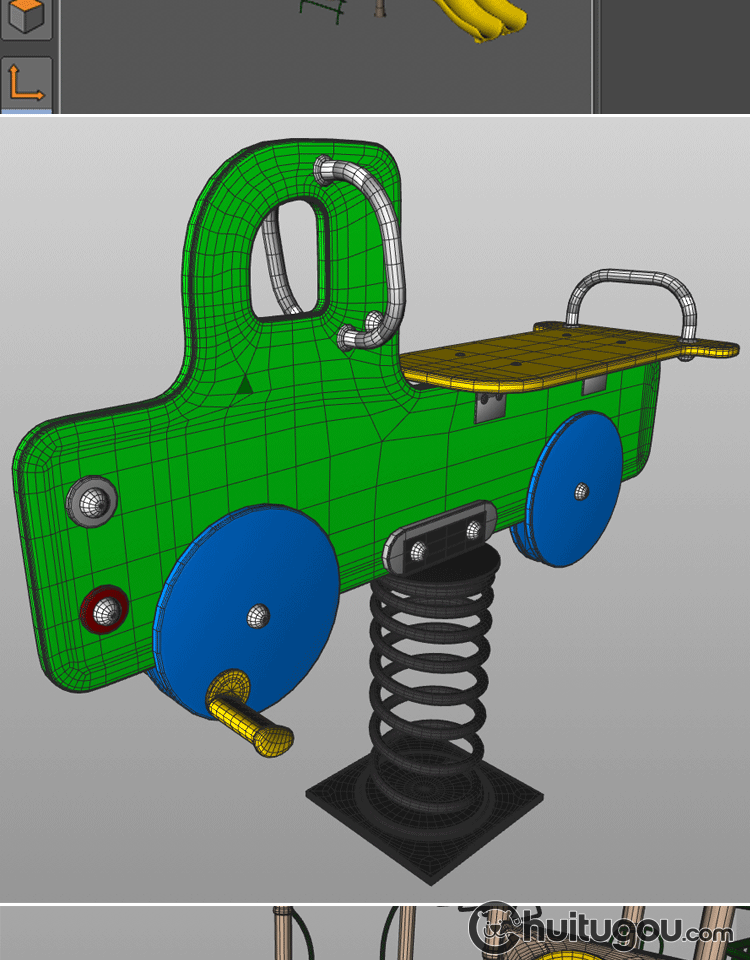Click the grey headlight above red light

(x=91, y=500)
